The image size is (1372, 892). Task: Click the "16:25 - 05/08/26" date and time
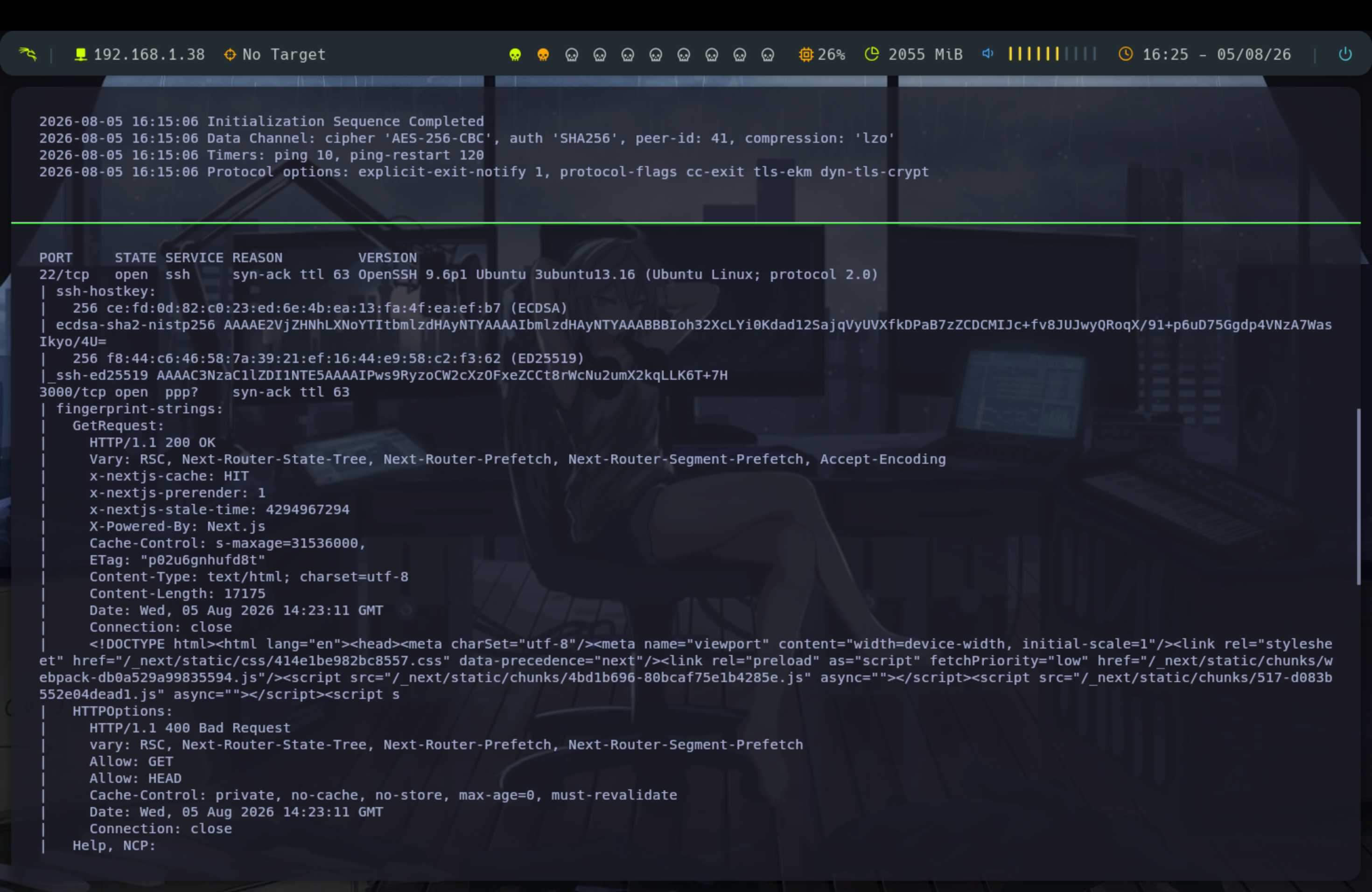[x=1216, y=55]
